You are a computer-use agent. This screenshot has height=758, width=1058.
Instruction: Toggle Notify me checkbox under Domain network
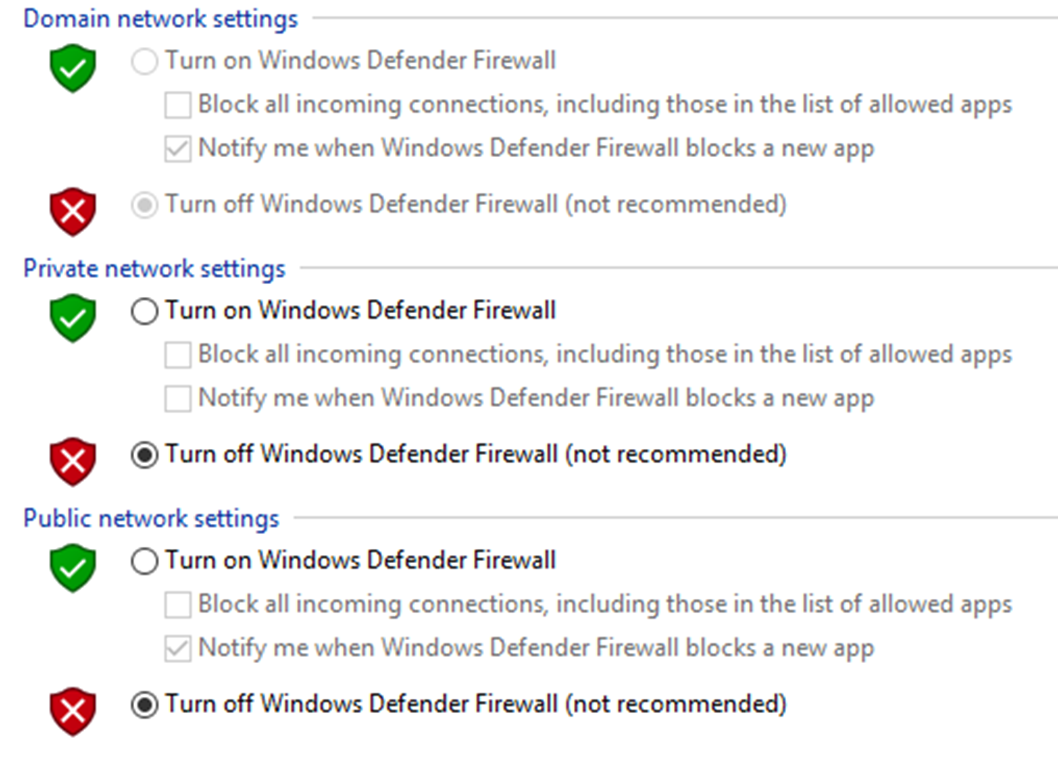tap(178, 149)
